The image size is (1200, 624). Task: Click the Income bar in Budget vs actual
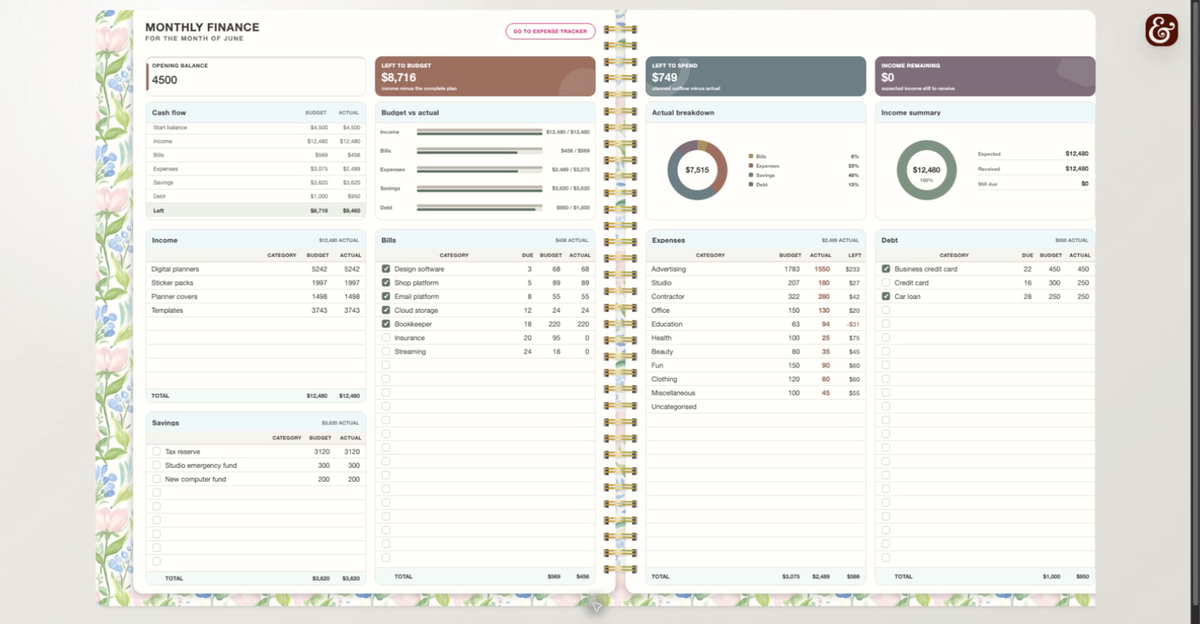coord(479,132)
